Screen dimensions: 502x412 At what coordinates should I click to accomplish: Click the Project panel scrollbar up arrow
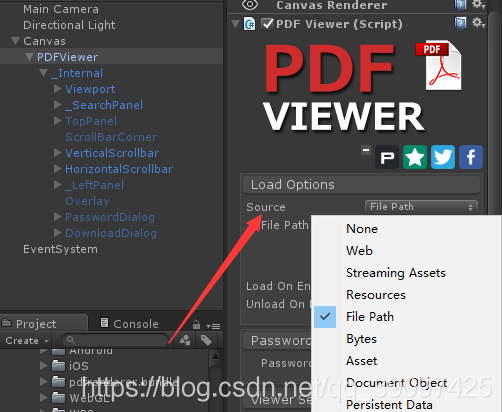click(215, 356)
